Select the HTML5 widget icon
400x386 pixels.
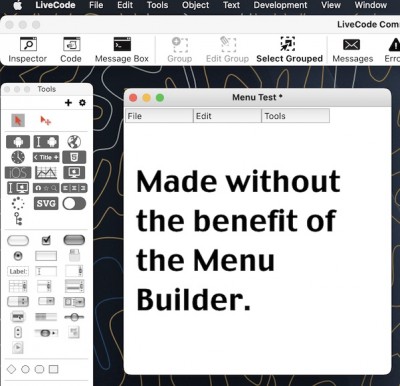coord(74,157)
